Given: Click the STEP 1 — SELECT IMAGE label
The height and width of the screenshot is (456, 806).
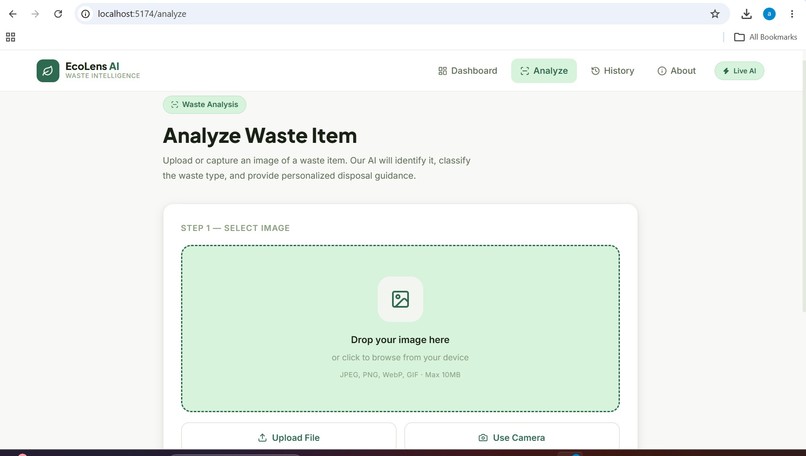Looking at the screenshot, I should pyautogui.click(x=235, y=228).
